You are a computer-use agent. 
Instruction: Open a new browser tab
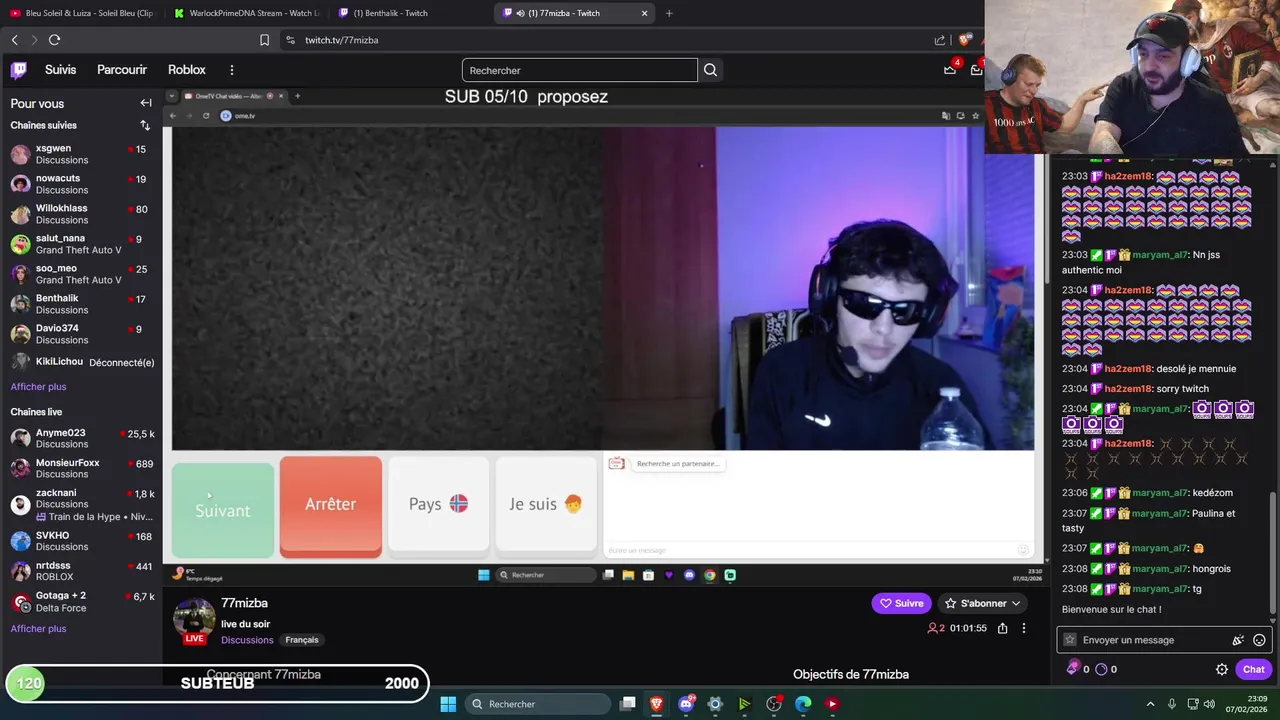(x=669, y=13)
